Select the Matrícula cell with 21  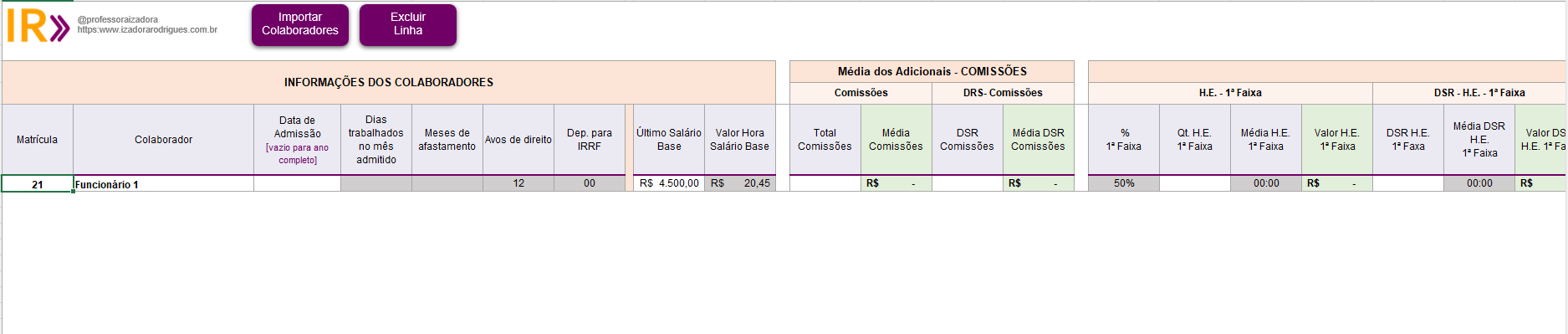(38, 183)
